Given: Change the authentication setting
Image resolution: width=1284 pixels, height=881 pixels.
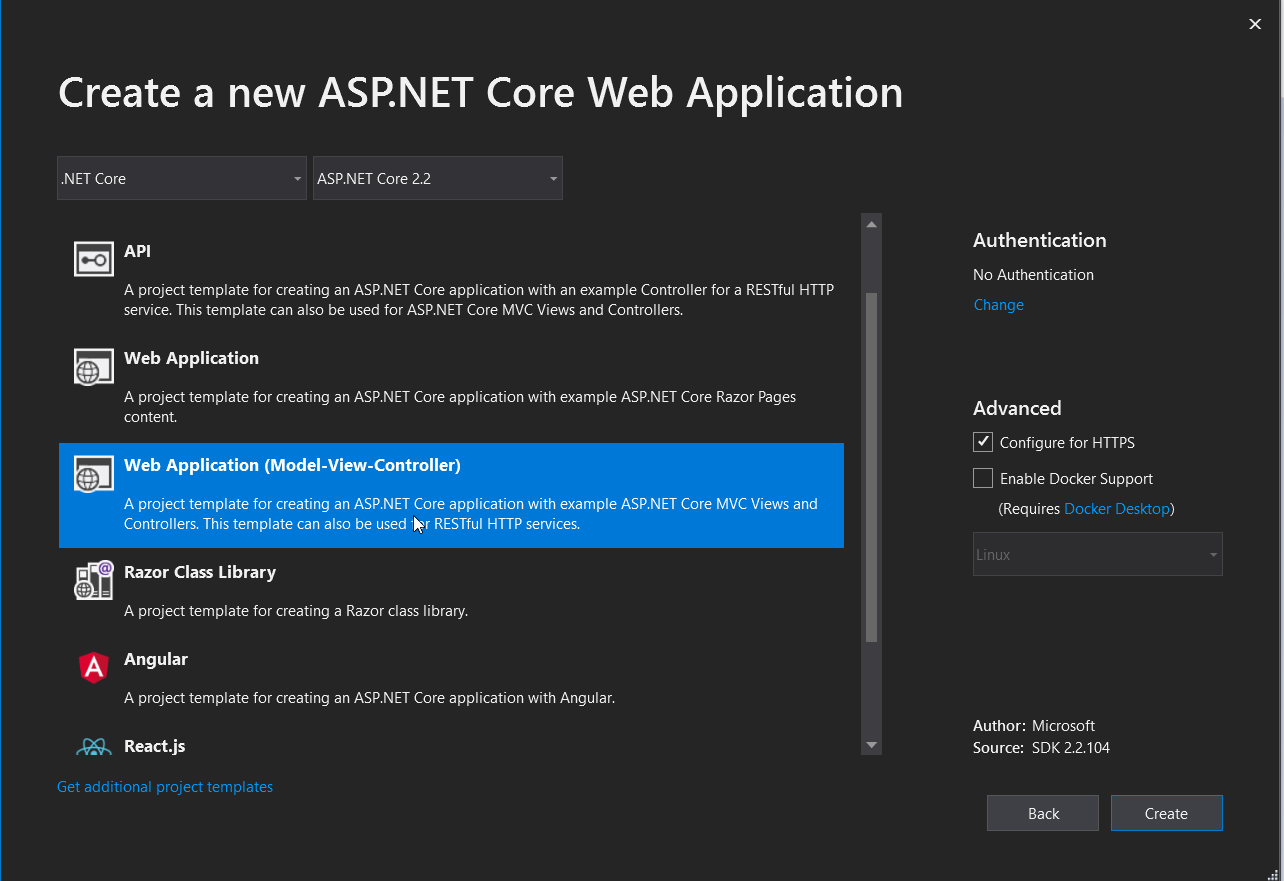Looking at the screenshot, I should (x=998, y=305).
